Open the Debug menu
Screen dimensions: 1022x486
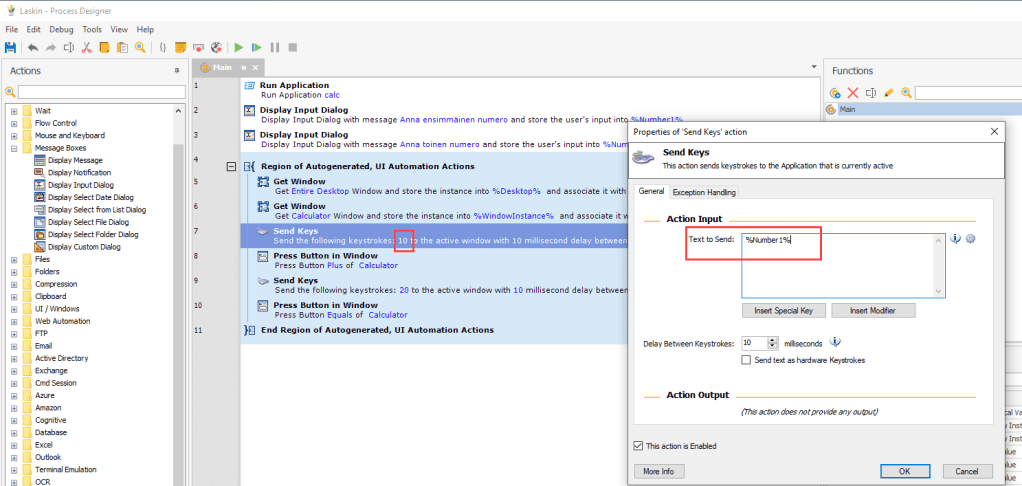tap(61, 30)
